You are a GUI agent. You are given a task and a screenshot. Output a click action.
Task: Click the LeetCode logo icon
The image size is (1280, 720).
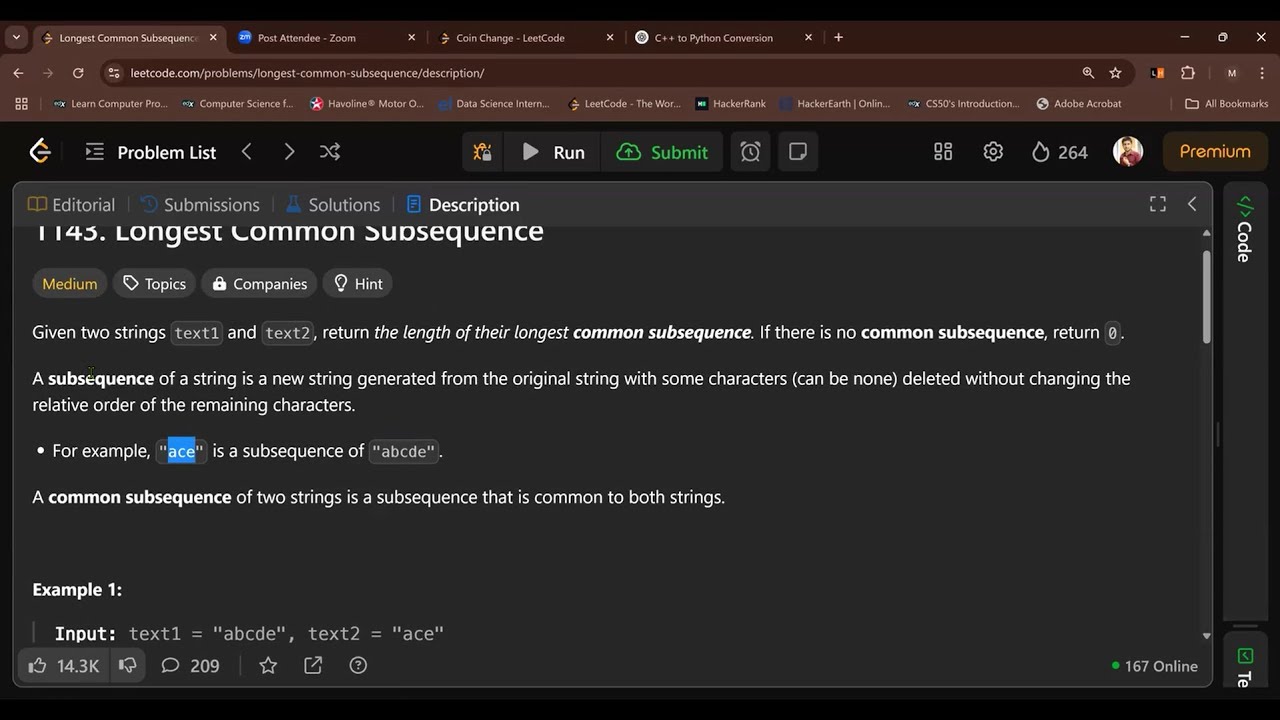click(x=40, y=152)
